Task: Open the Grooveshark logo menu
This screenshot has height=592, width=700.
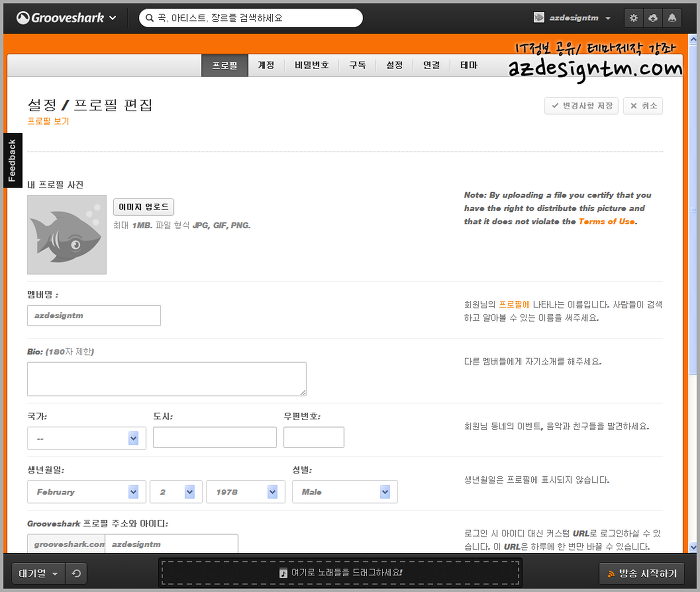Action: [x=67, y=18]
